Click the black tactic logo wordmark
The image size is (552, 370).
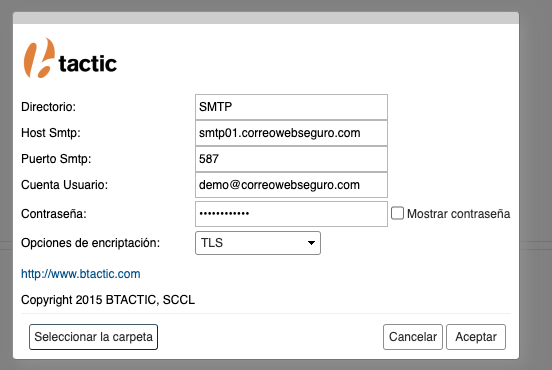tap(88, 64)
